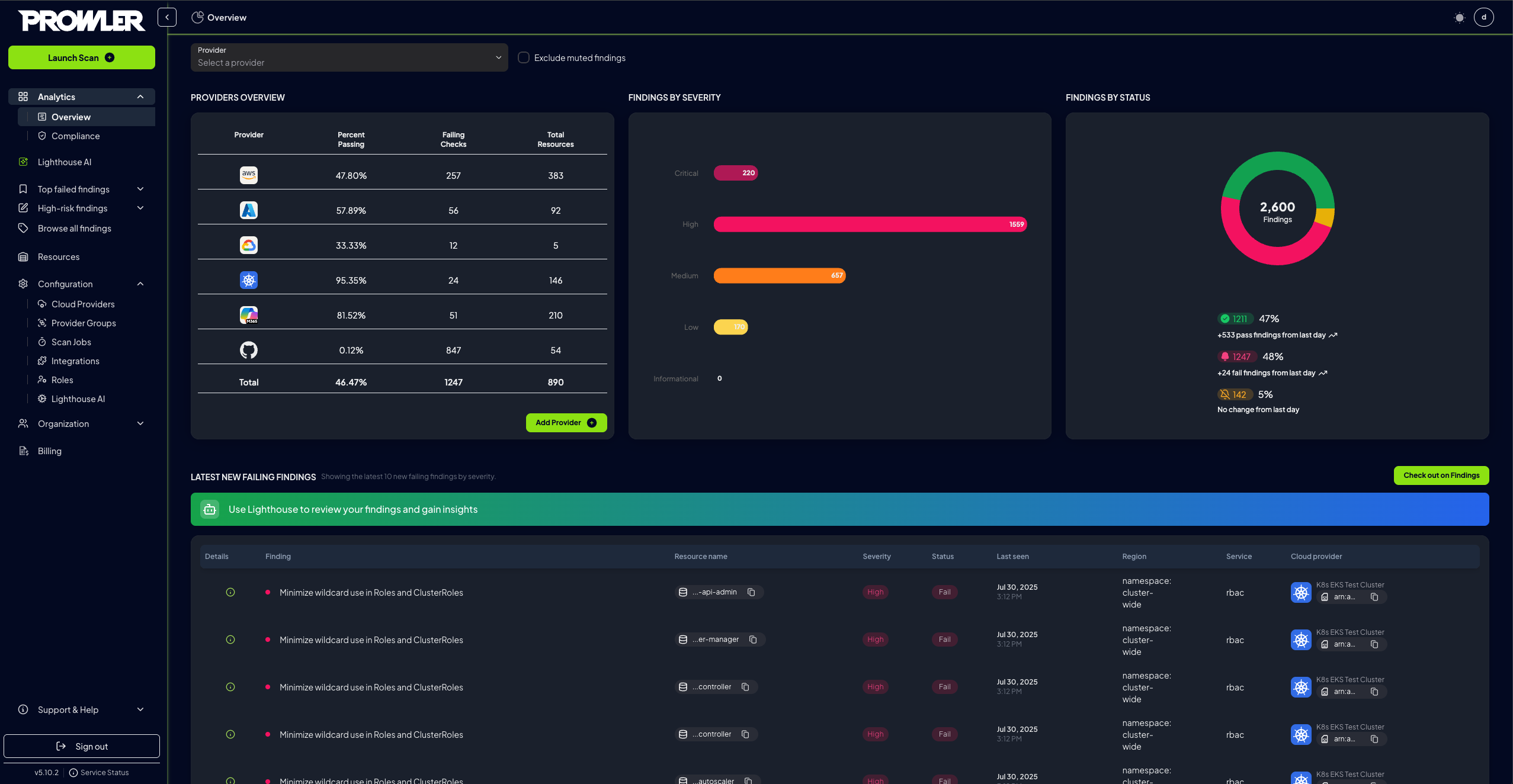
Task: Click the AWS provider icon
Action: click(249, 175)
